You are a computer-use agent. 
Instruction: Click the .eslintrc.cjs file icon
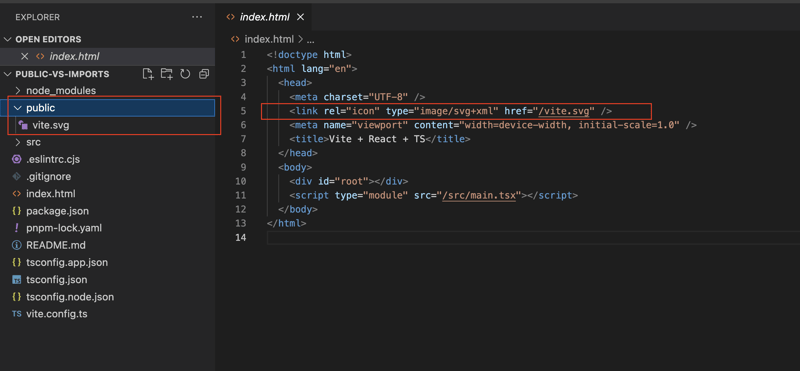(x=16, y=159)
